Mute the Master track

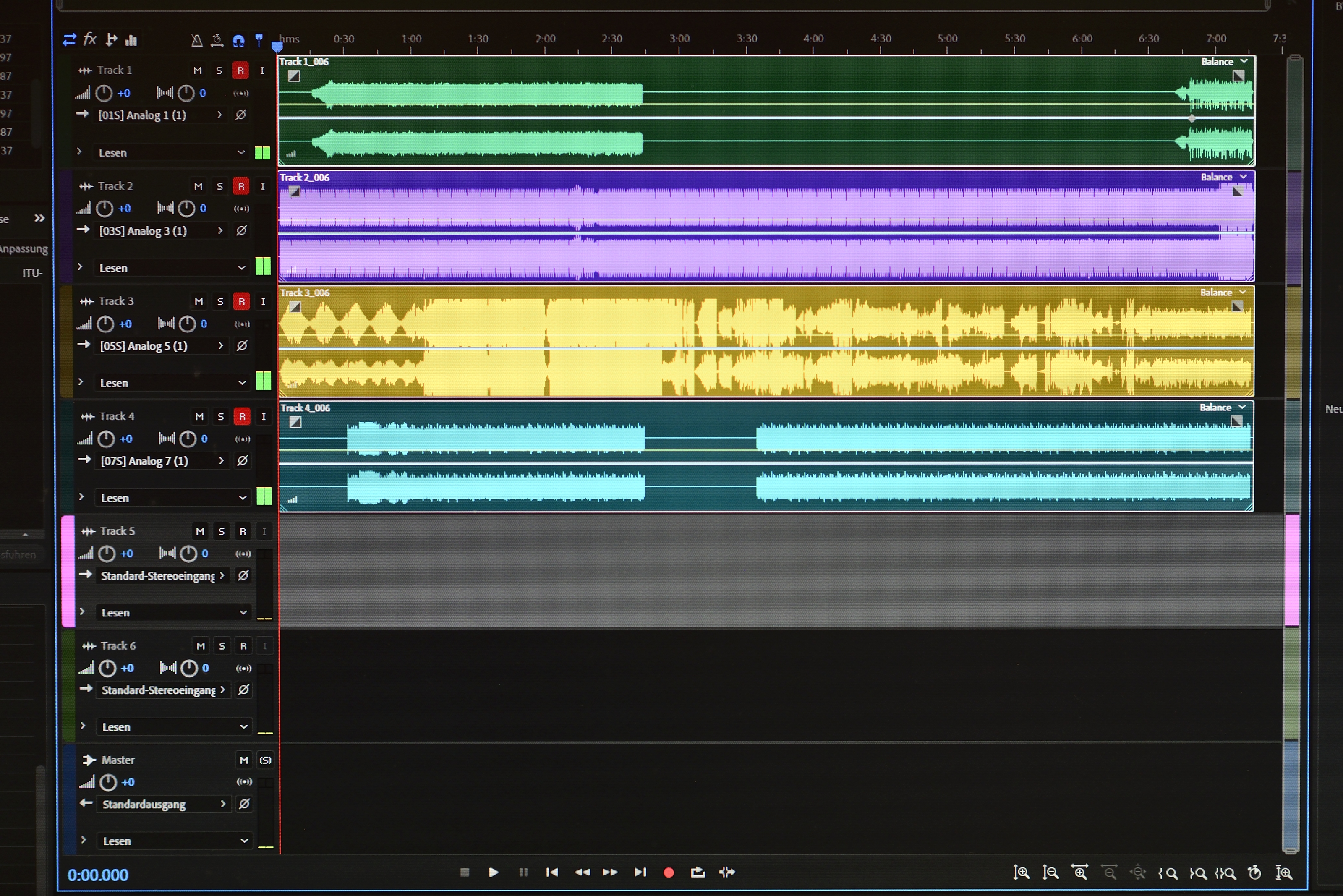point(244,760)
